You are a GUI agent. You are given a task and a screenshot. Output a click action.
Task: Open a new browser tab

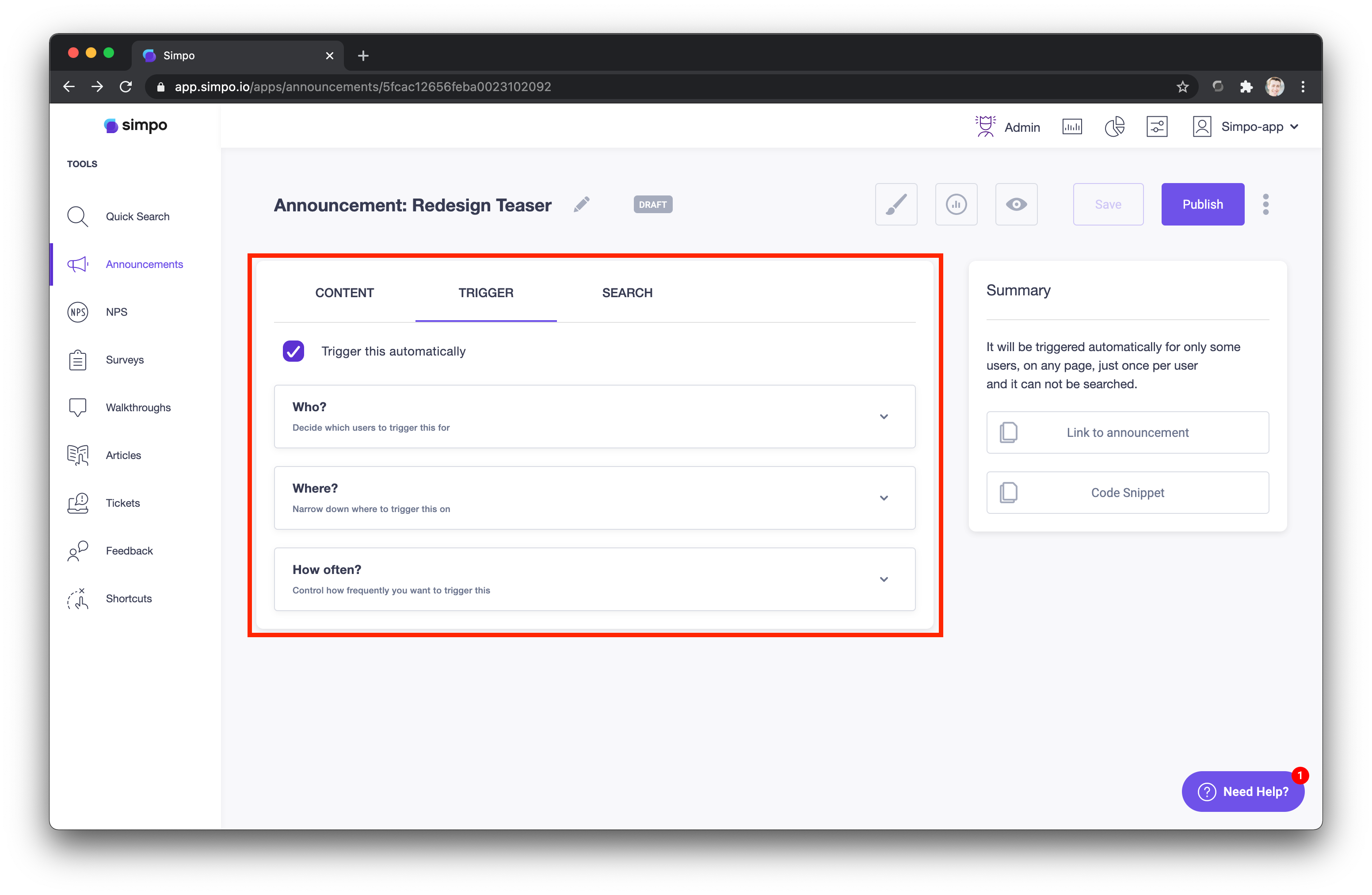[363, 56]
